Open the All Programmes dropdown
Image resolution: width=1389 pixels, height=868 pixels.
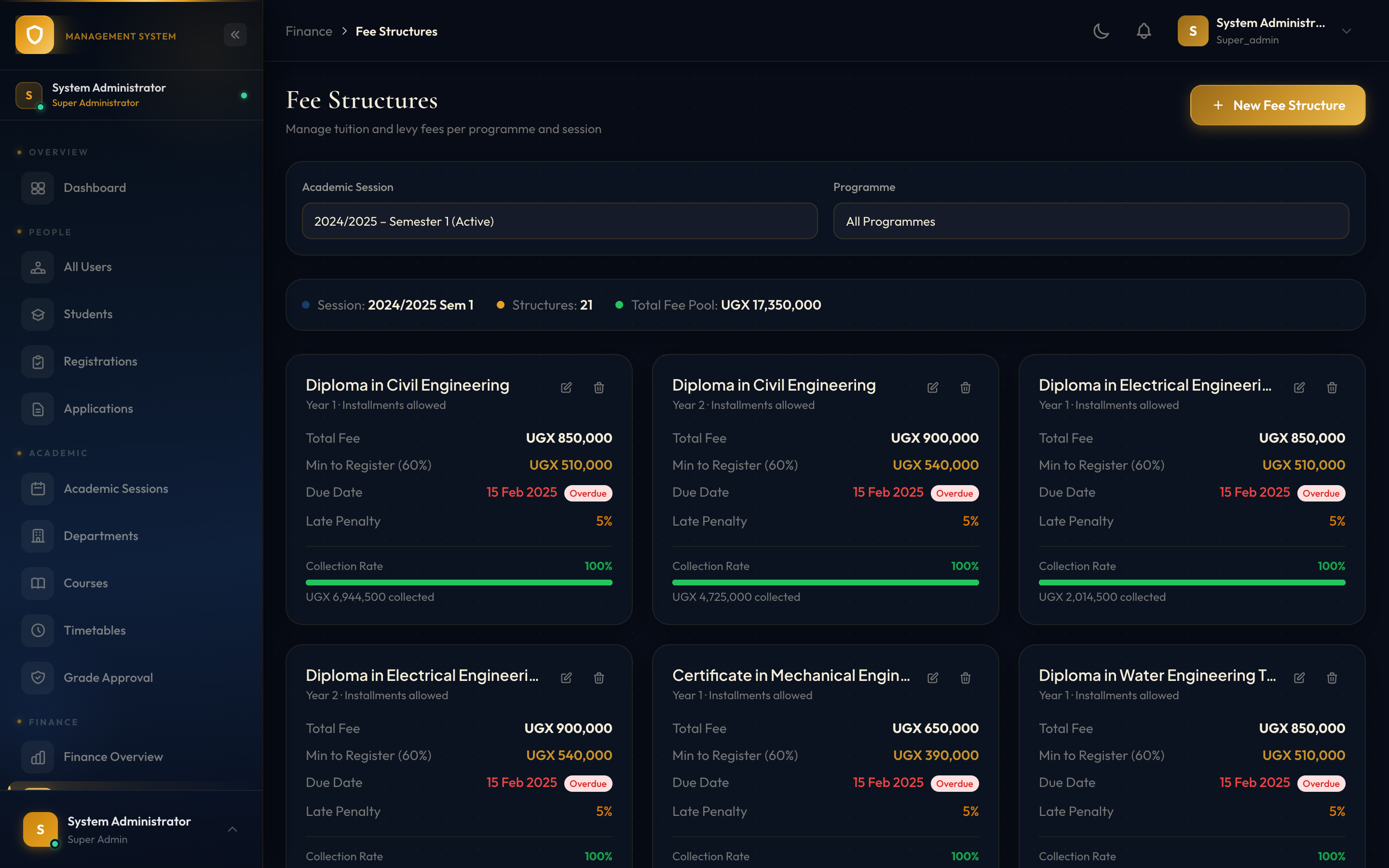[x=1090, y=221]
